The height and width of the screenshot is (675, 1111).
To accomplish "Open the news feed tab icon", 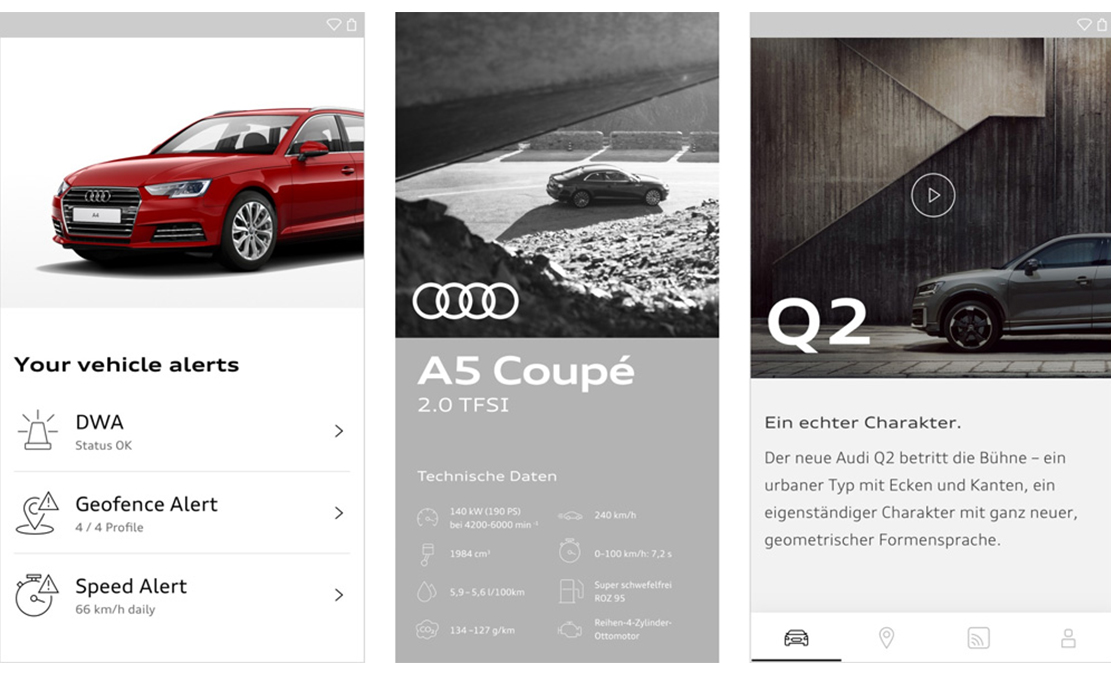I will coord(978,637).
